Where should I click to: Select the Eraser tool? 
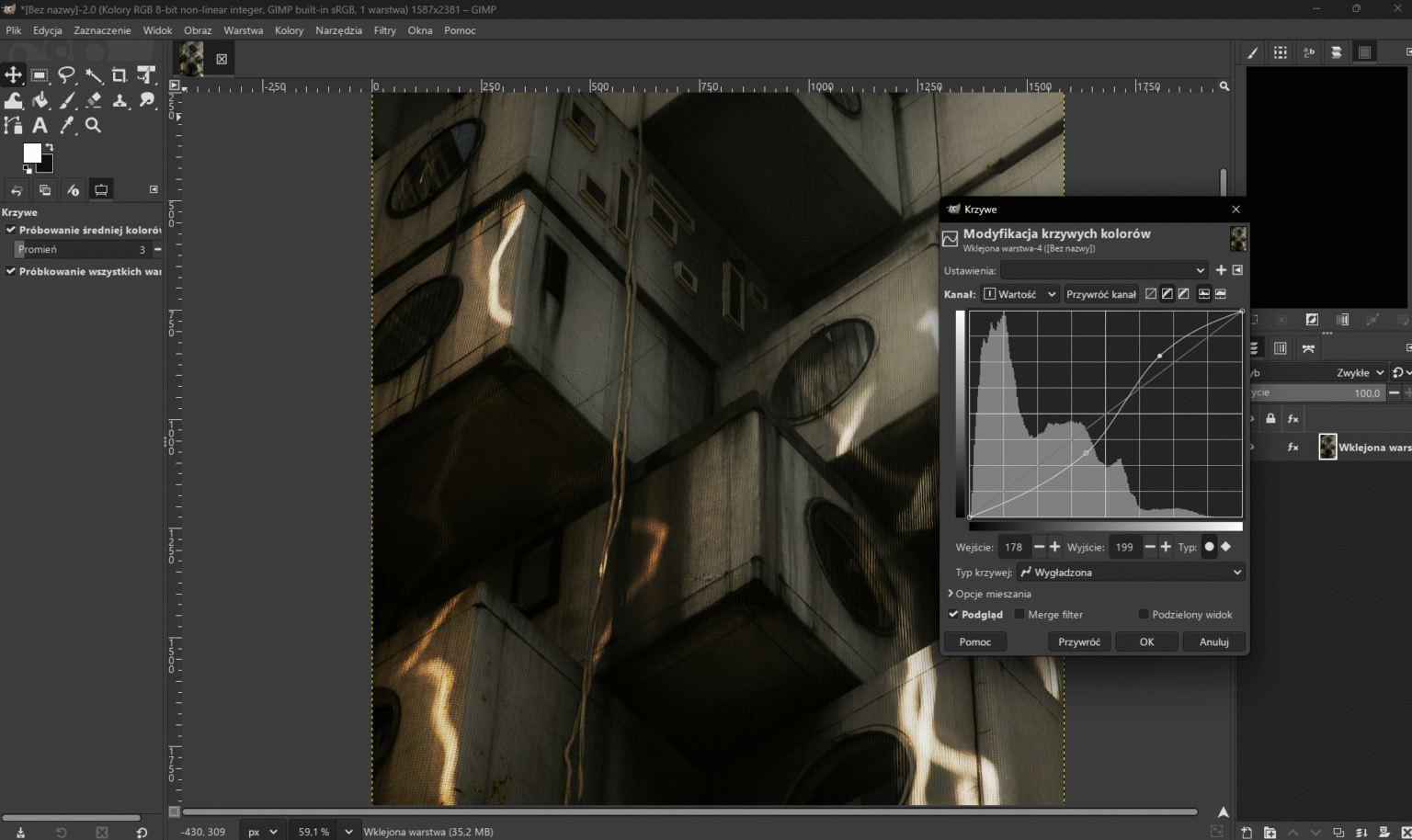pos(93,100)
